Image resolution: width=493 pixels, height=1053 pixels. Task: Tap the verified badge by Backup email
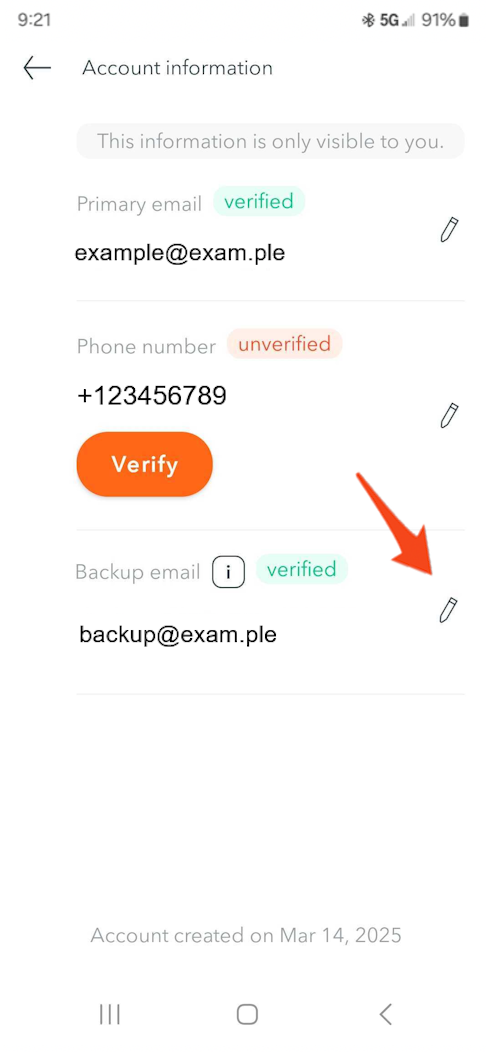tap(302, 569)
